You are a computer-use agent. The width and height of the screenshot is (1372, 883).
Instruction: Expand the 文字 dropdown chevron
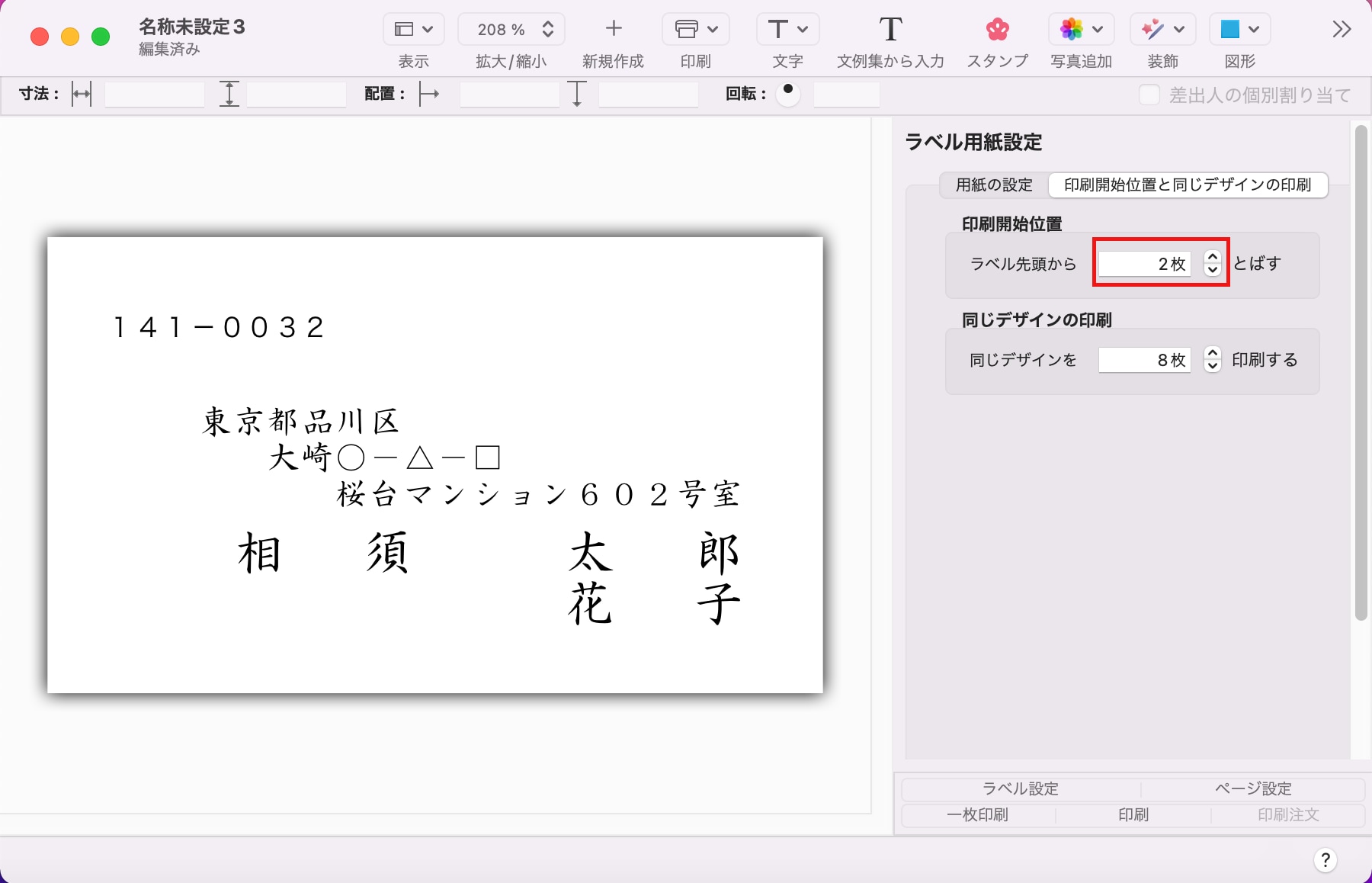click(x=803, y=30)
